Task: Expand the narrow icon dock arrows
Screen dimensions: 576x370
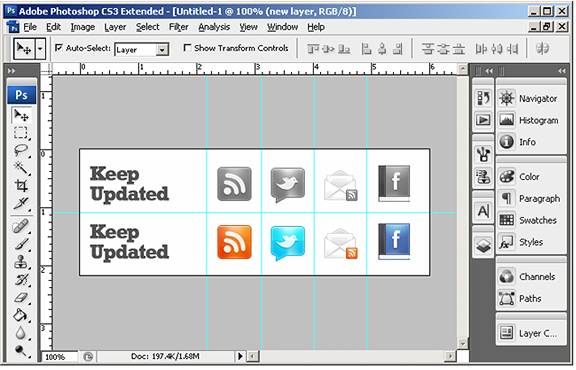Action: click(489, 71)
